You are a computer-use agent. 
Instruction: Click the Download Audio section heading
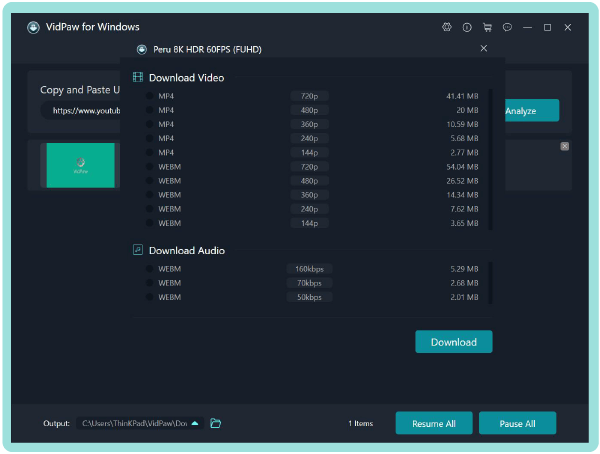[x=187, y=250]
